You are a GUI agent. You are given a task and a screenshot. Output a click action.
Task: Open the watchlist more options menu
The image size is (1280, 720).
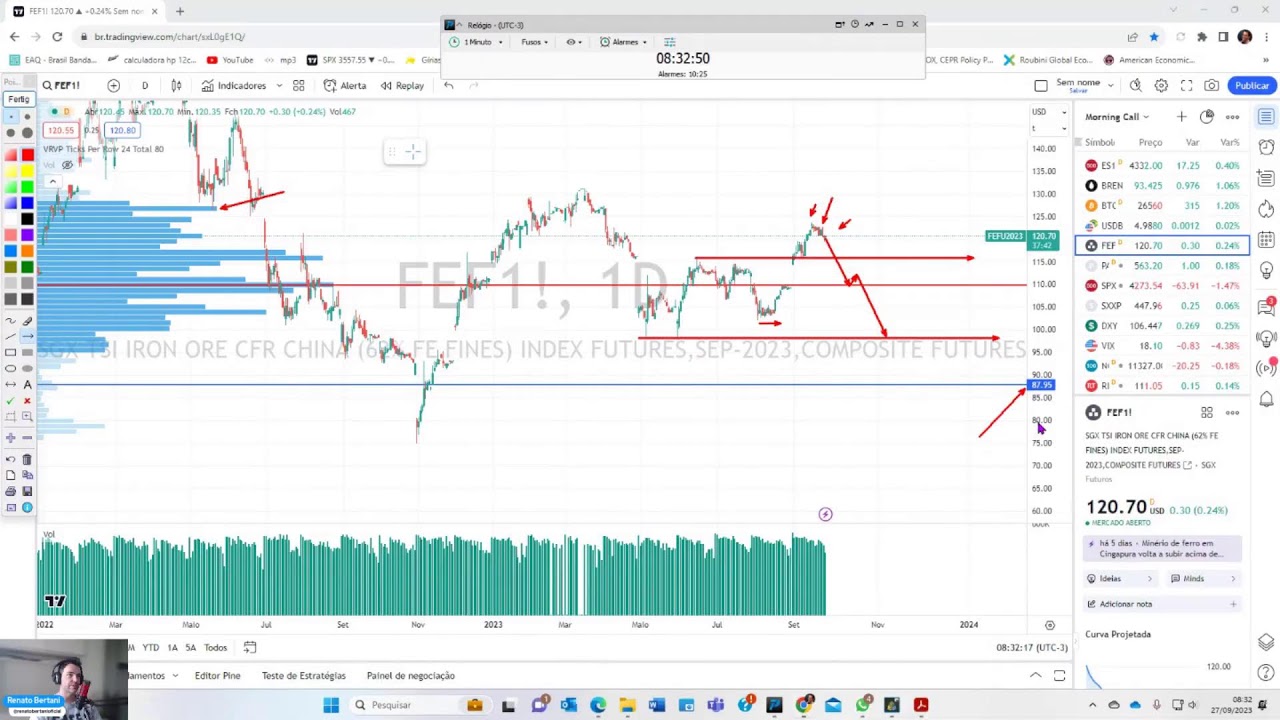tap(1232, 117)
